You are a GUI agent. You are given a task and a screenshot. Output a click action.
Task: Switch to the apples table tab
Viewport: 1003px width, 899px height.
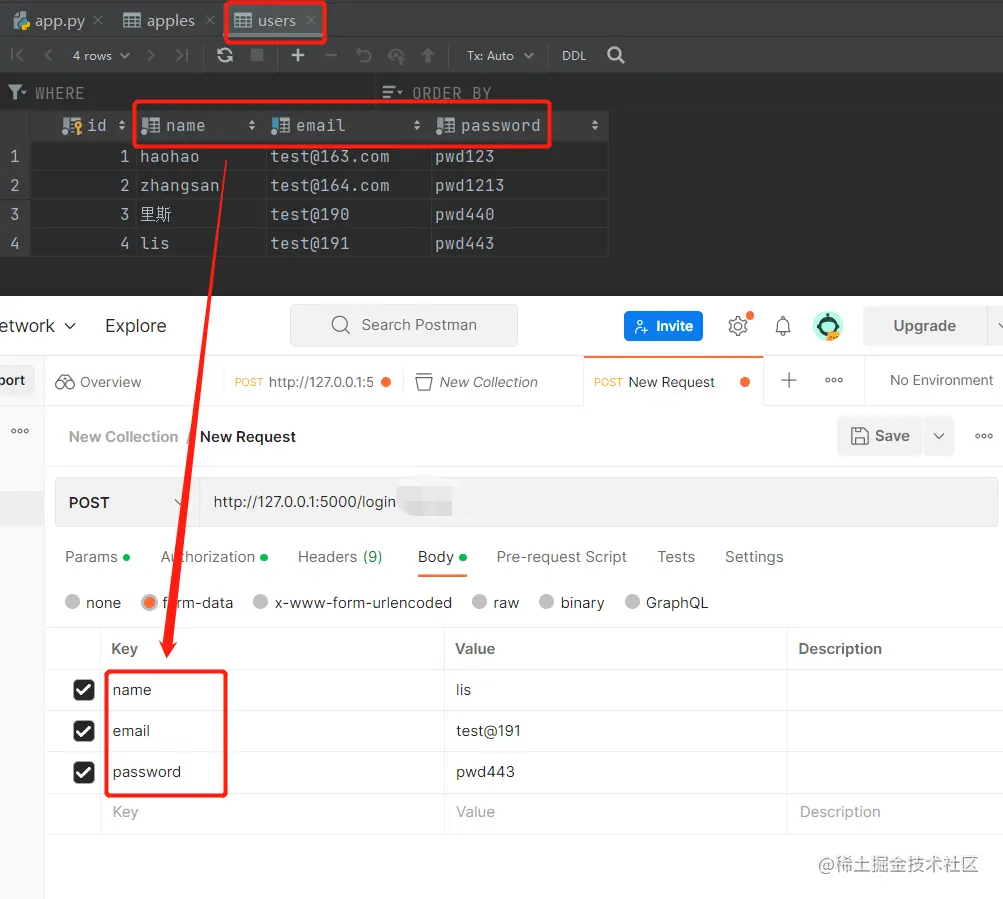point(159,20)
